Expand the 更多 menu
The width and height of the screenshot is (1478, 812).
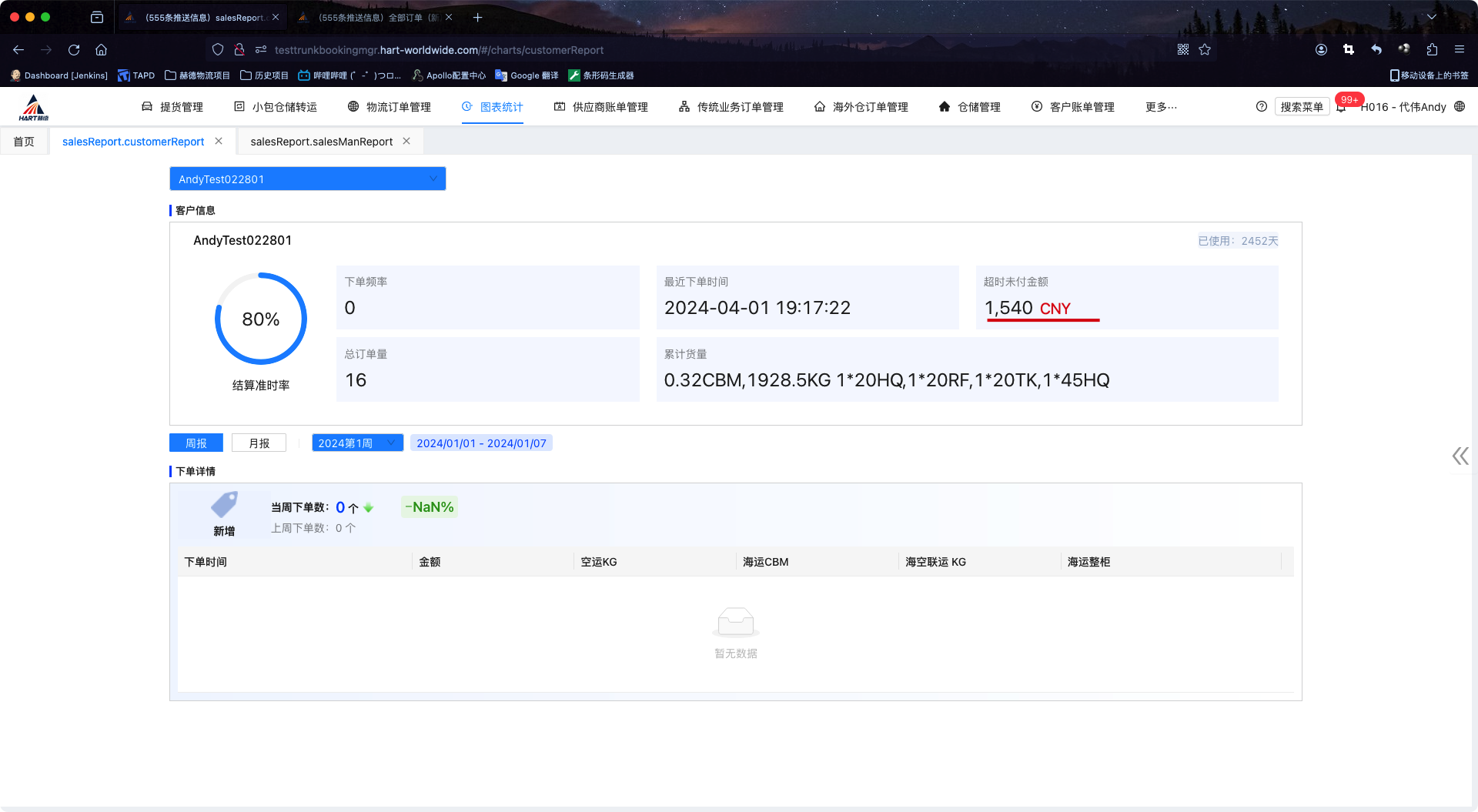click(x=1161, y=107)
